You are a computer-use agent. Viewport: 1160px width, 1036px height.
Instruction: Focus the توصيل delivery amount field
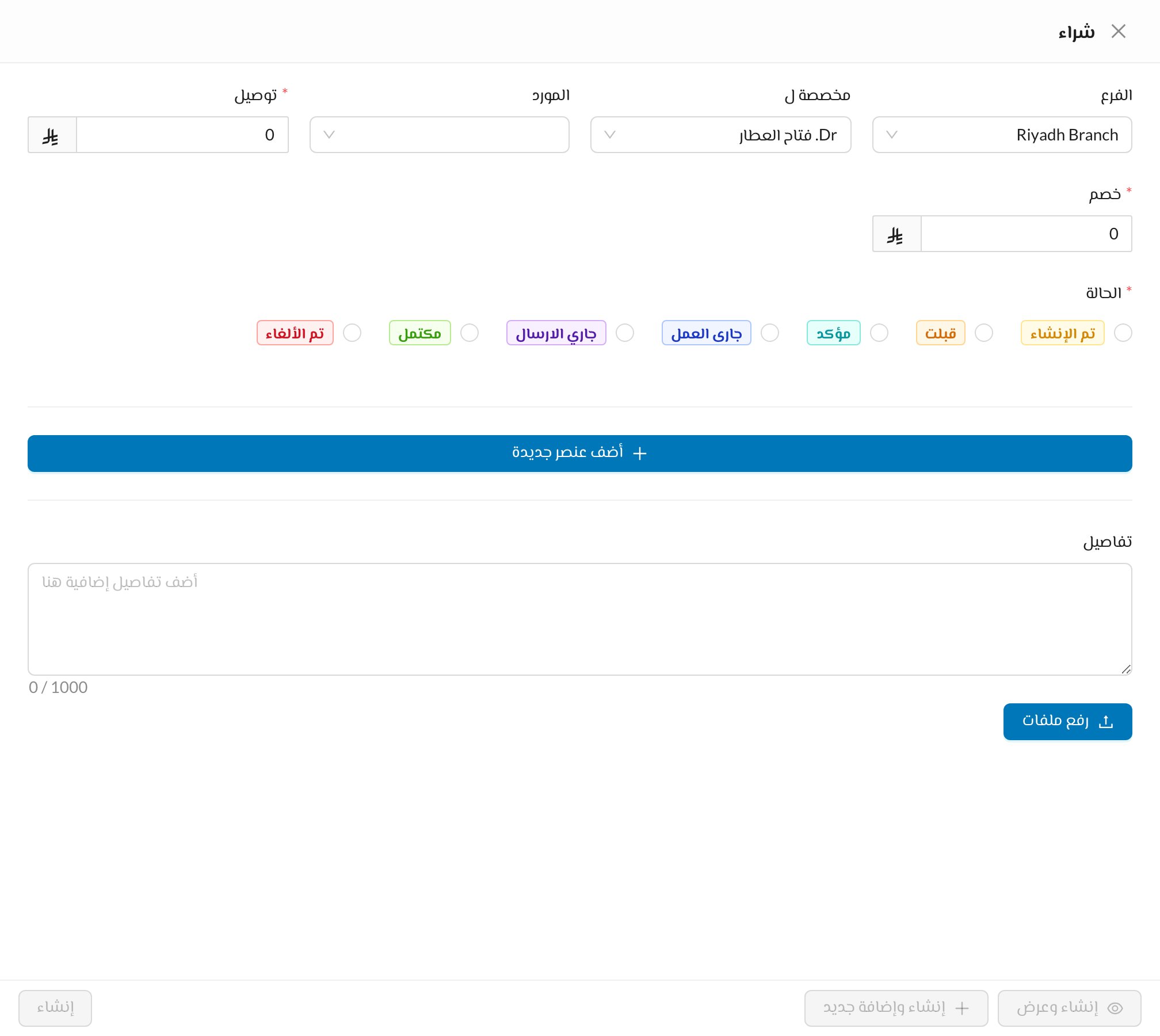182,135
